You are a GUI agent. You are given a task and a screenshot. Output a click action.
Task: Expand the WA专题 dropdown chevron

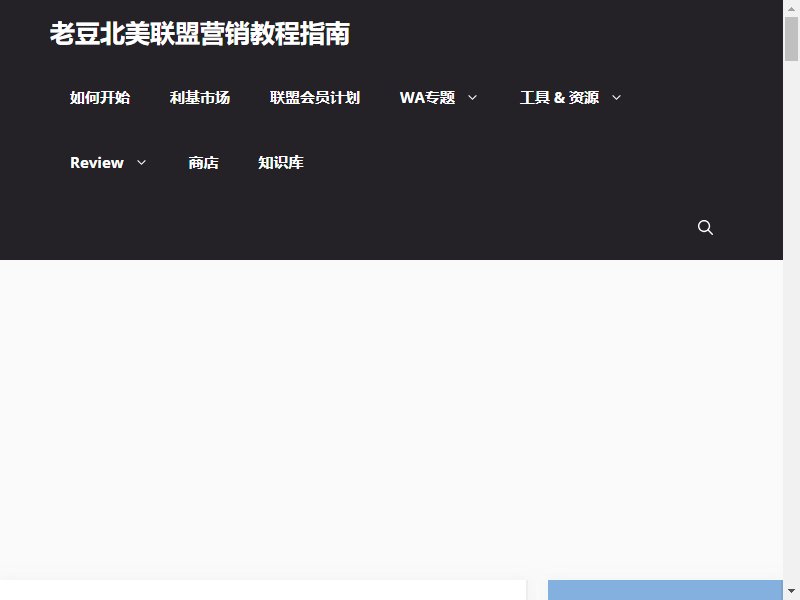point(472,97)
